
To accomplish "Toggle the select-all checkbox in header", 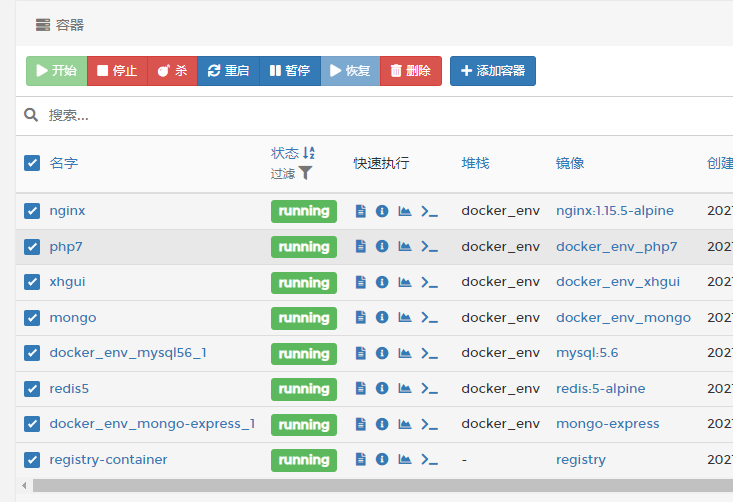I will pyautogui.click(x=32, y=163).
